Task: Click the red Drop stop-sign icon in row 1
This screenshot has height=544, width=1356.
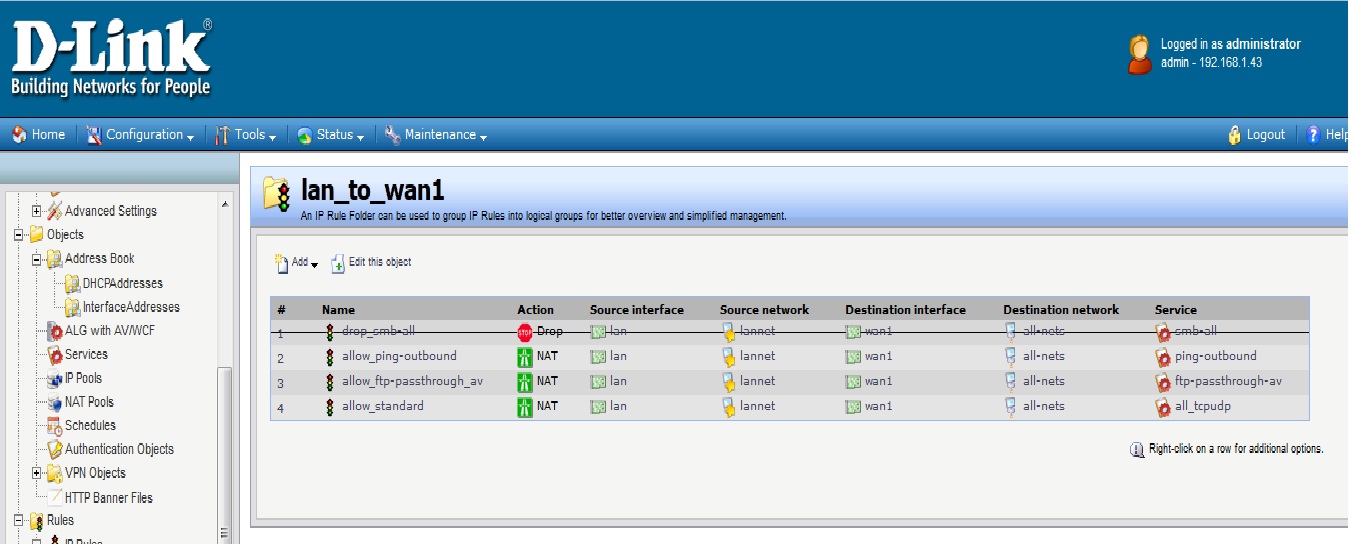Action: 525,332
